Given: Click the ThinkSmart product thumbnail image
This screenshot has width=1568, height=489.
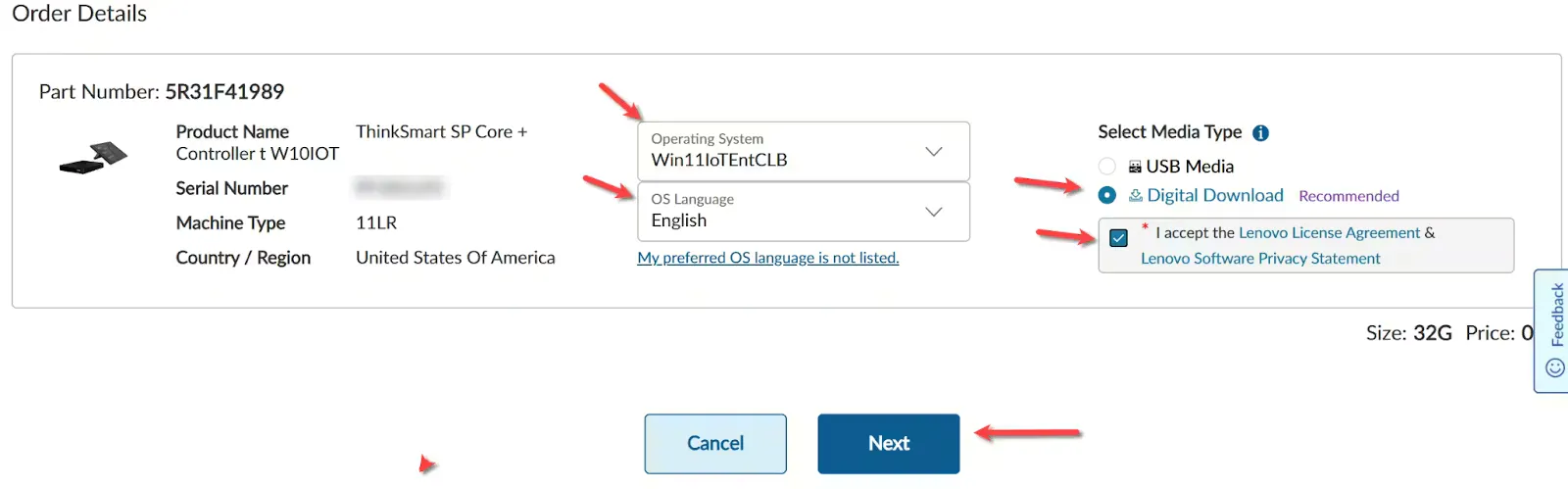Looking at the screenshot, I should [x=94, y=158].
